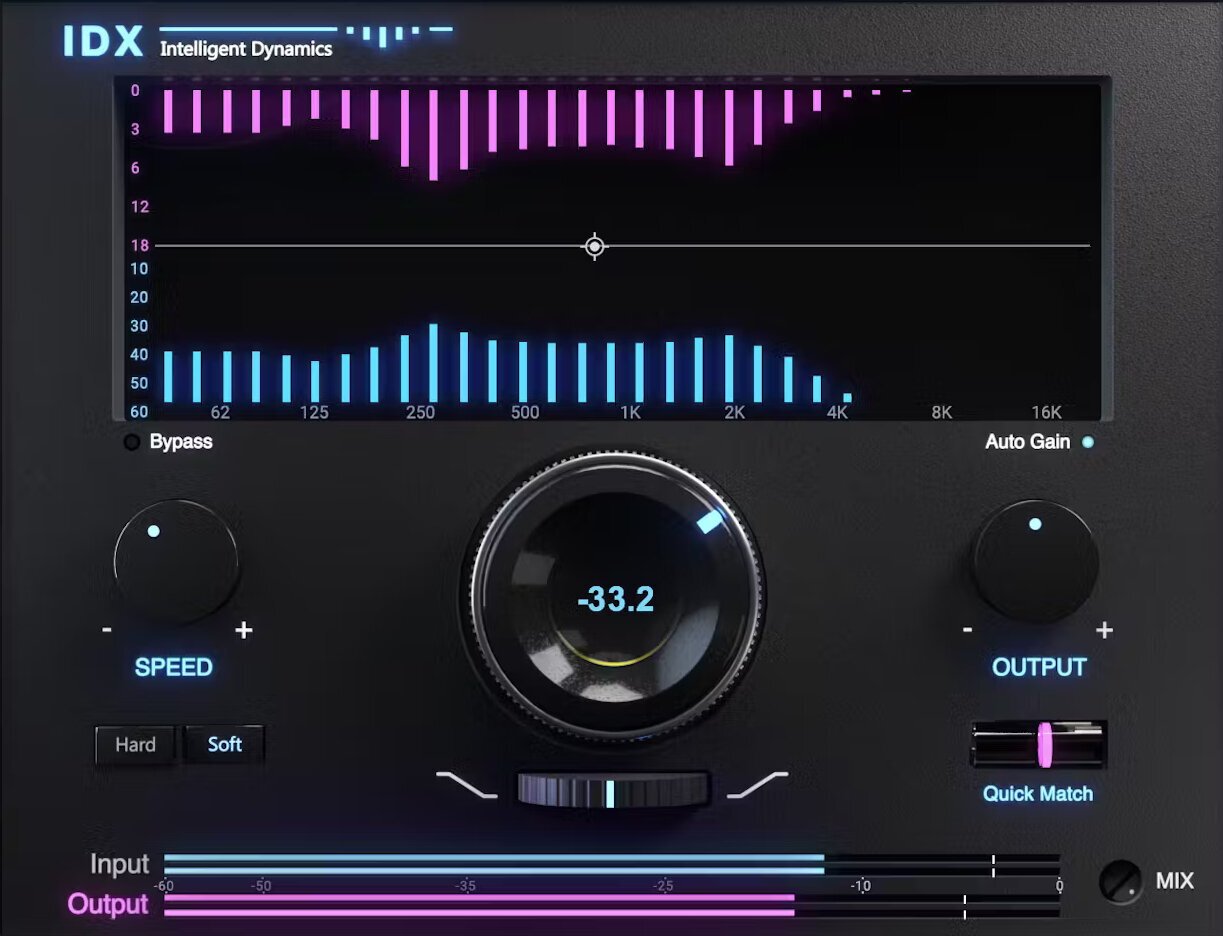Click the 16K frequency label
The height and width of the screenshot is (936, 1223).
tap(1046, 412)
